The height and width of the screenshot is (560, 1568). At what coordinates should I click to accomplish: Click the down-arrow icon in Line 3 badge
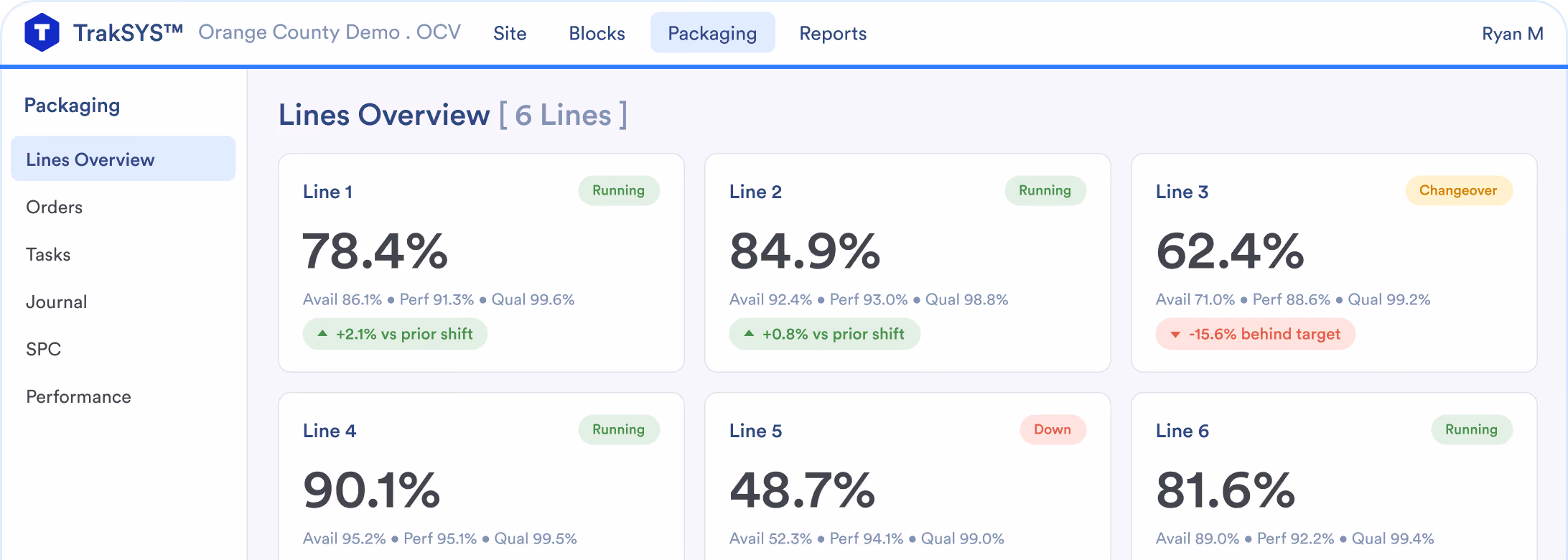1175,335
